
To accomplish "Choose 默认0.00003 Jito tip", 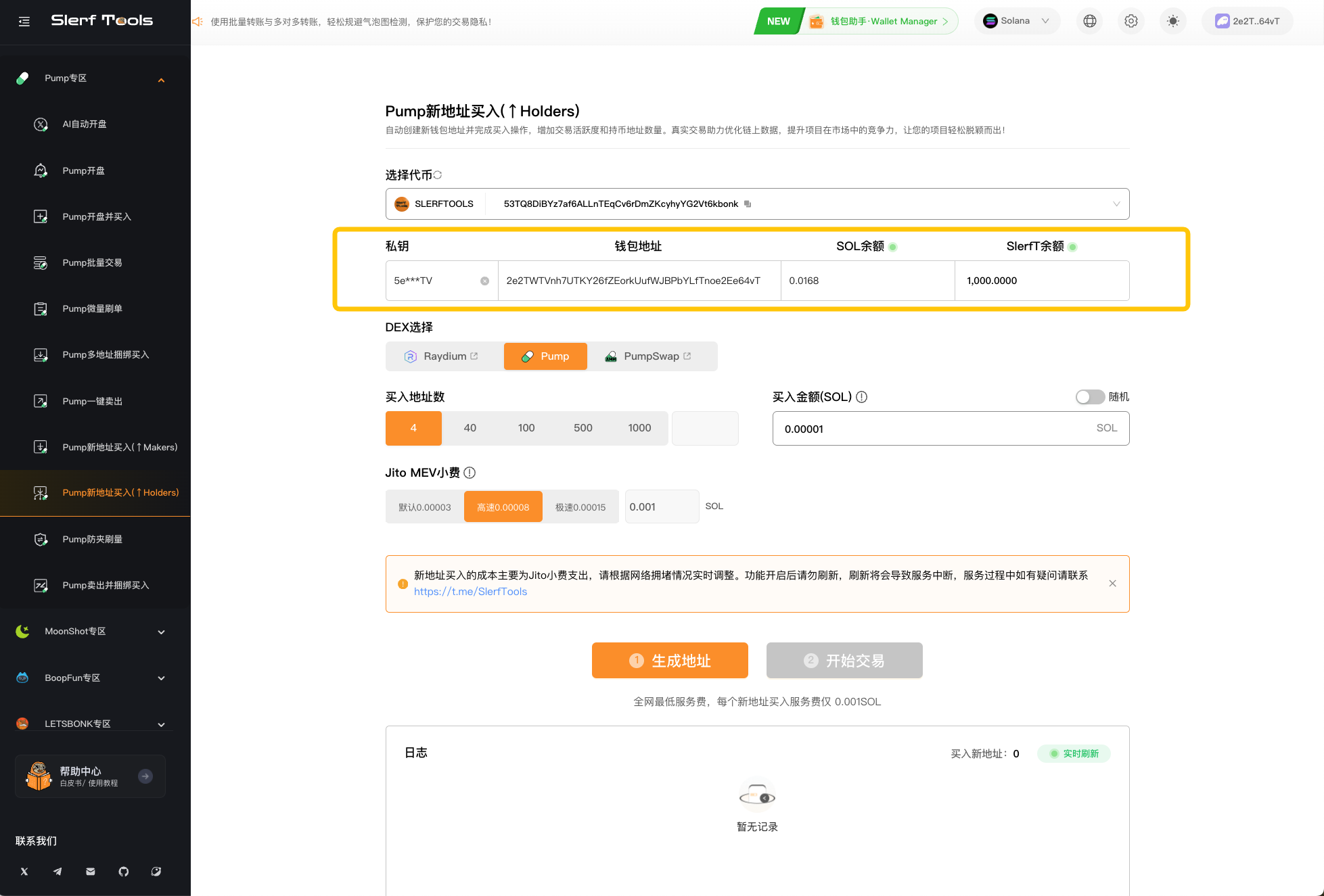I will click(425, 507).
